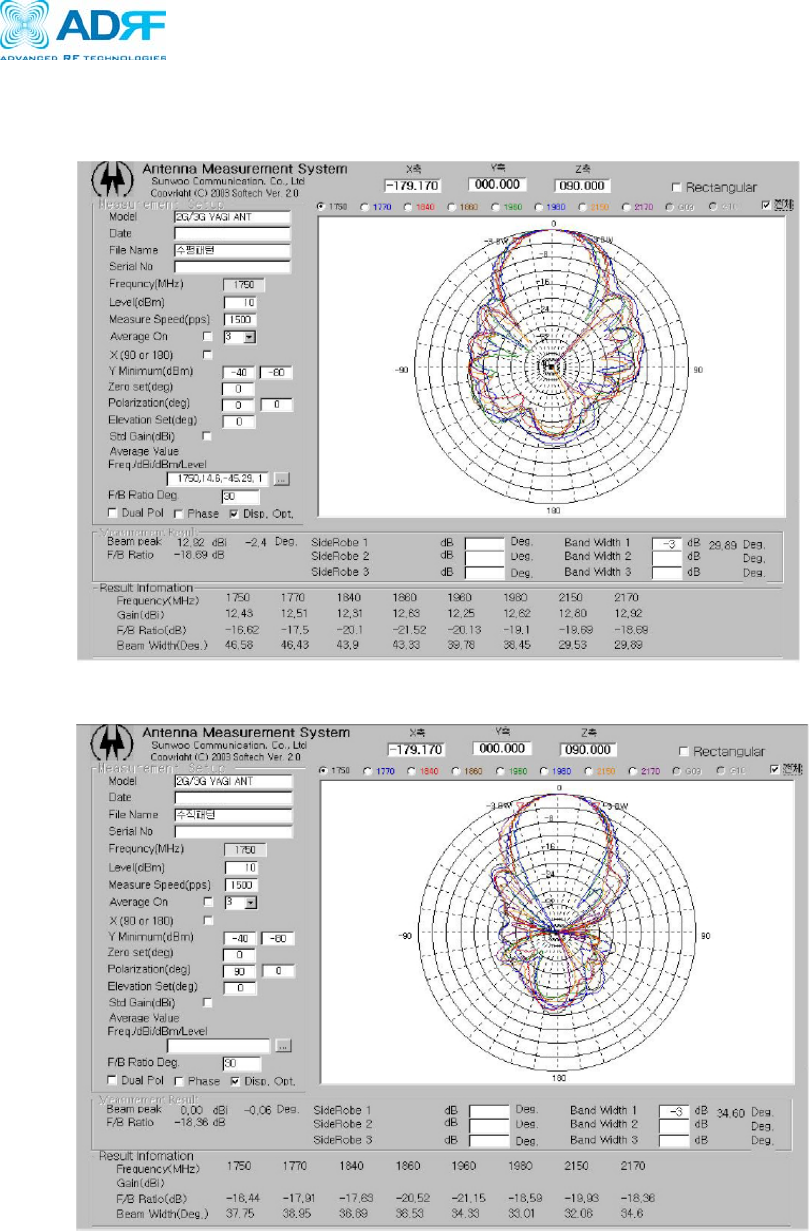The image size is (811, 1232).
Task: Select the 2170 frequency radio in lower window
Action: (x=632, y=770)
